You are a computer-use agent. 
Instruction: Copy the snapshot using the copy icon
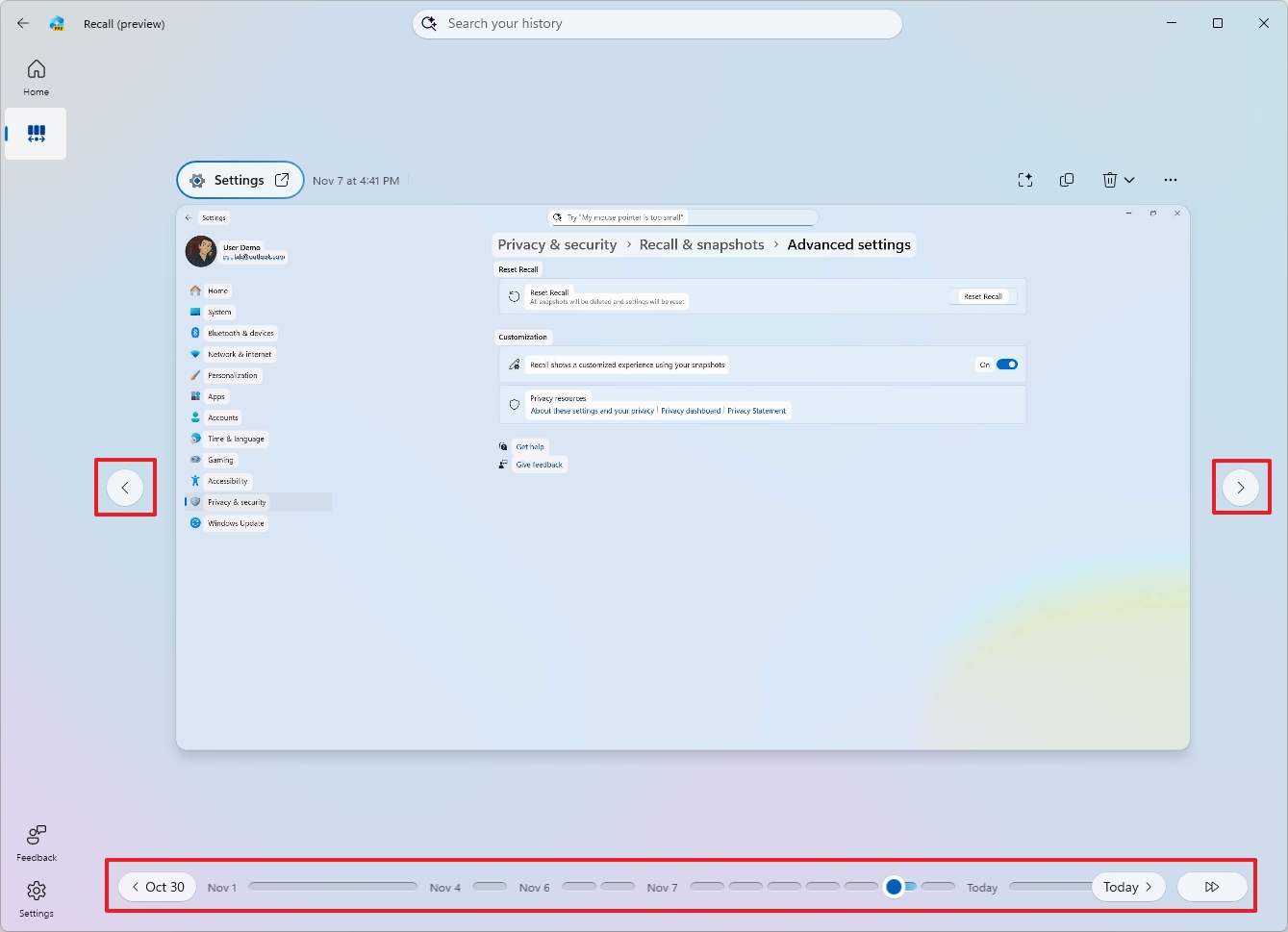coord(1067,180)
